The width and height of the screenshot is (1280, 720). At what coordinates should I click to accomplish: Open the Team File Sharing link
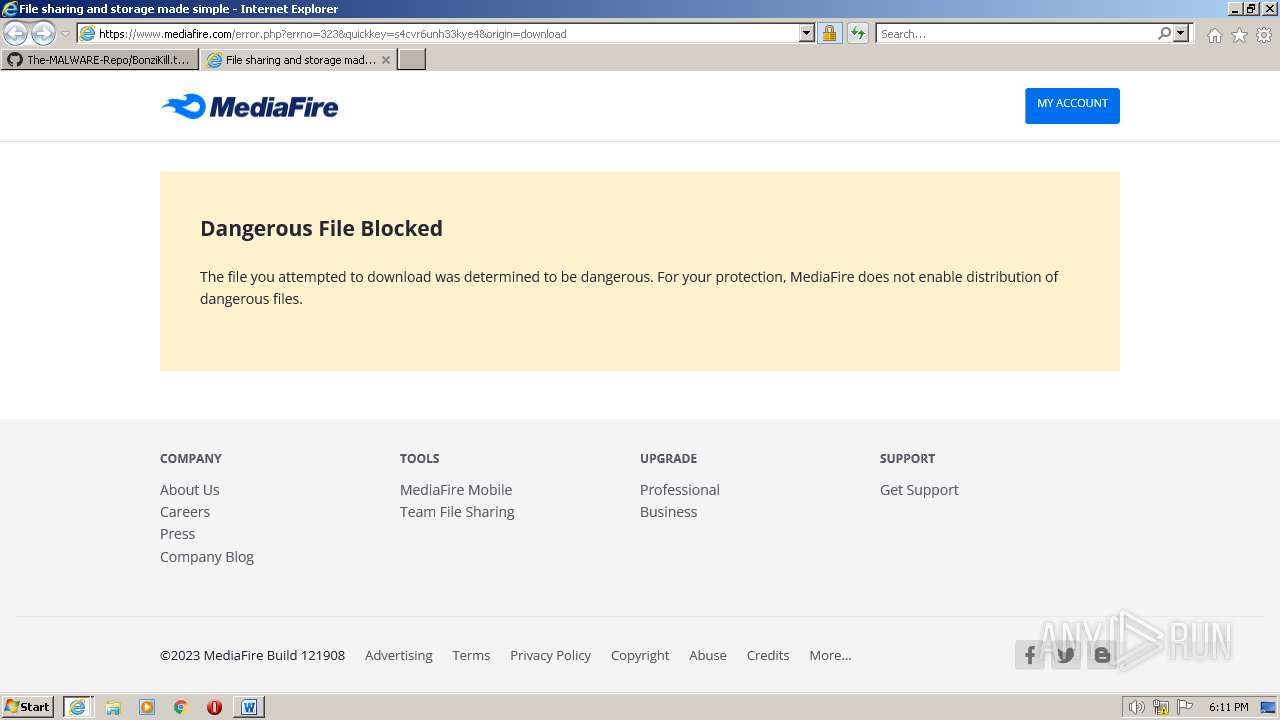pos(457,511)
